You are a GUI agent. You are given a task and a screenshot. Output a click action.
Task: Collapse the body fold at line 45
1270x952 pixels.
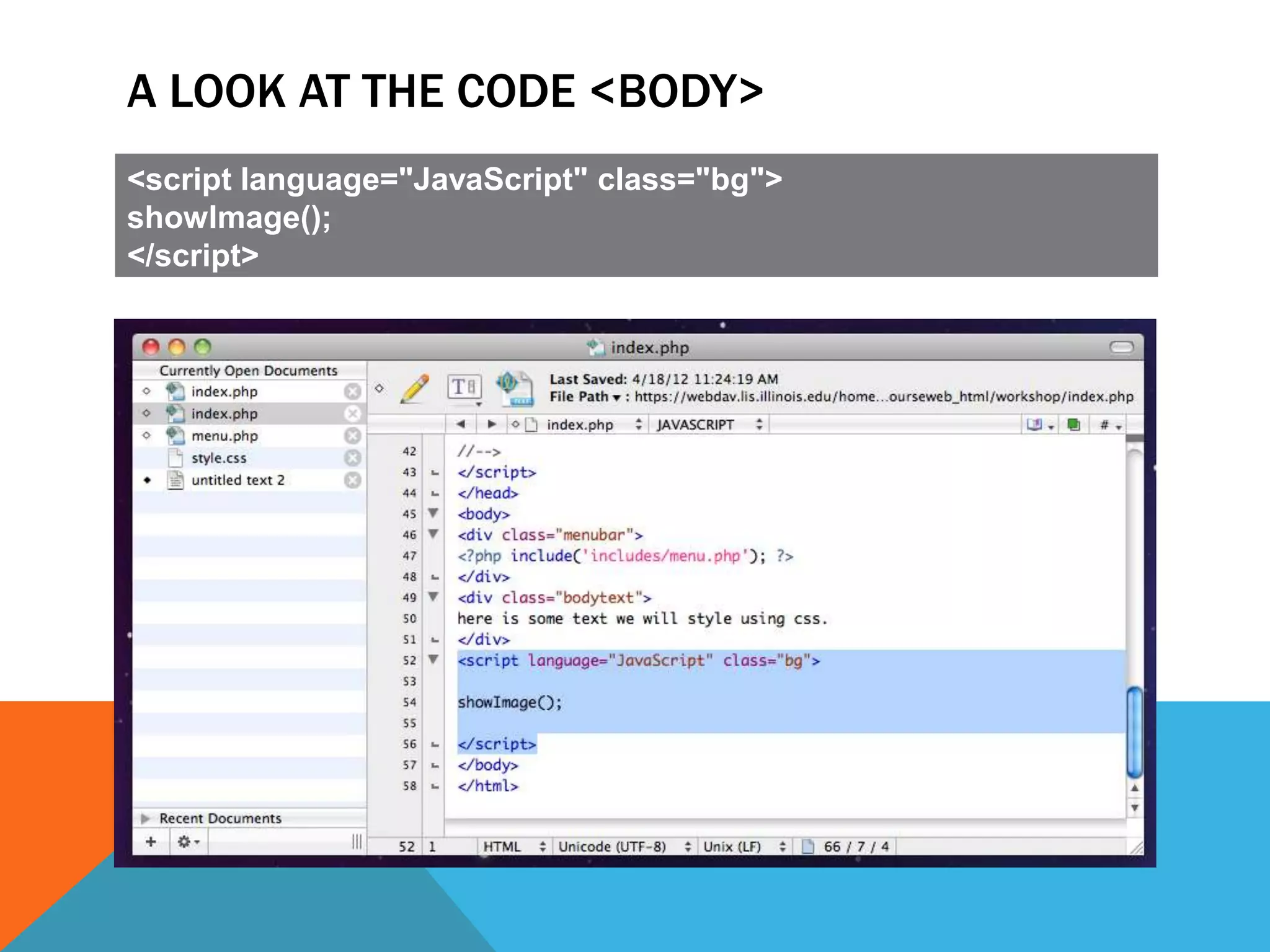[x=433, y=513]
